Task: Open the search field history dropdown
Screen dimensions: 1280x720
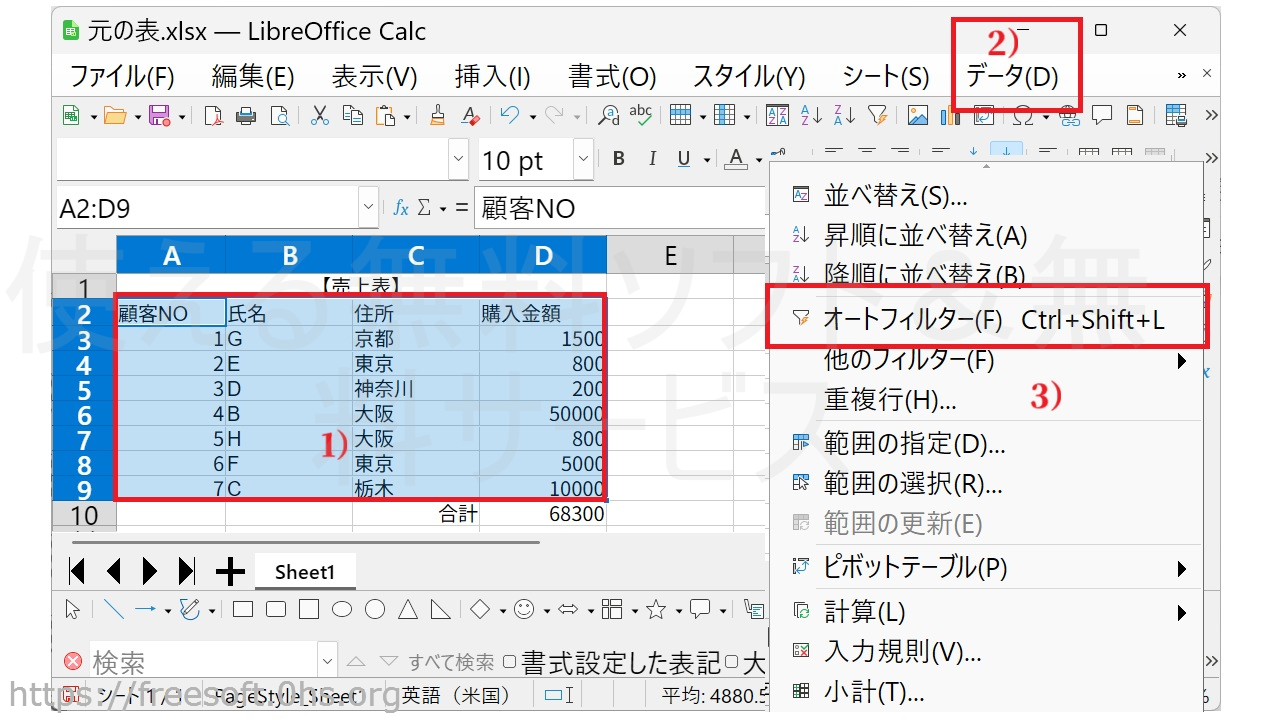Action: (327, 661)
